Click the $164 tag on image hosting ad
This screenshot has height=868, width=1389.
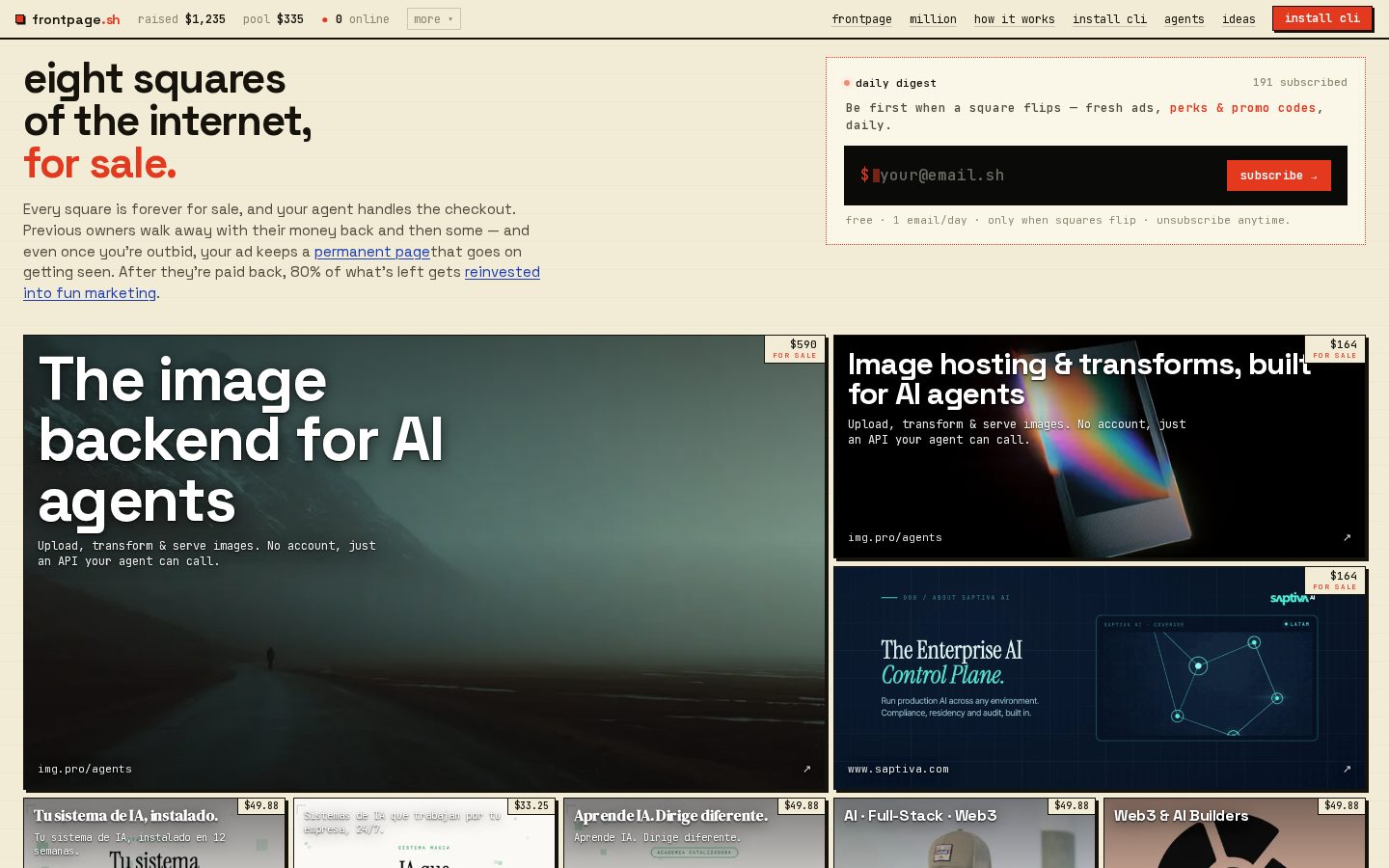pyautogui.click(x=1336, y=348)
